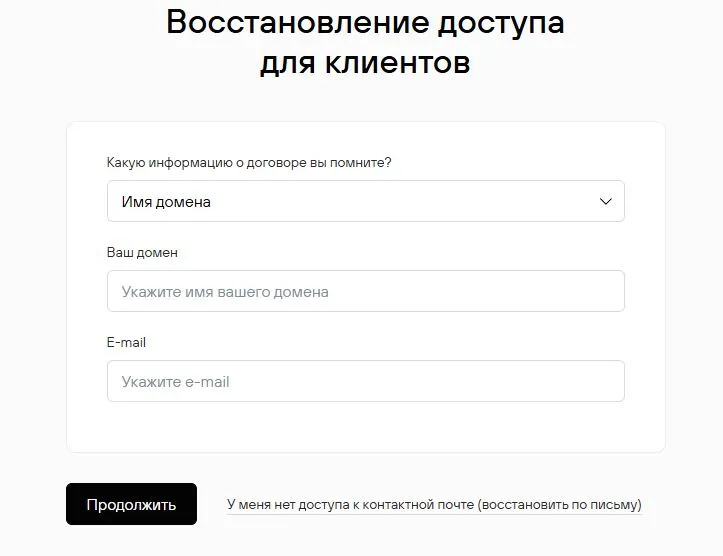Screen dimensions: 723x556
Task: Click the "Какую информацию о договоре вы помните?" label
Action: coord(249,162)
